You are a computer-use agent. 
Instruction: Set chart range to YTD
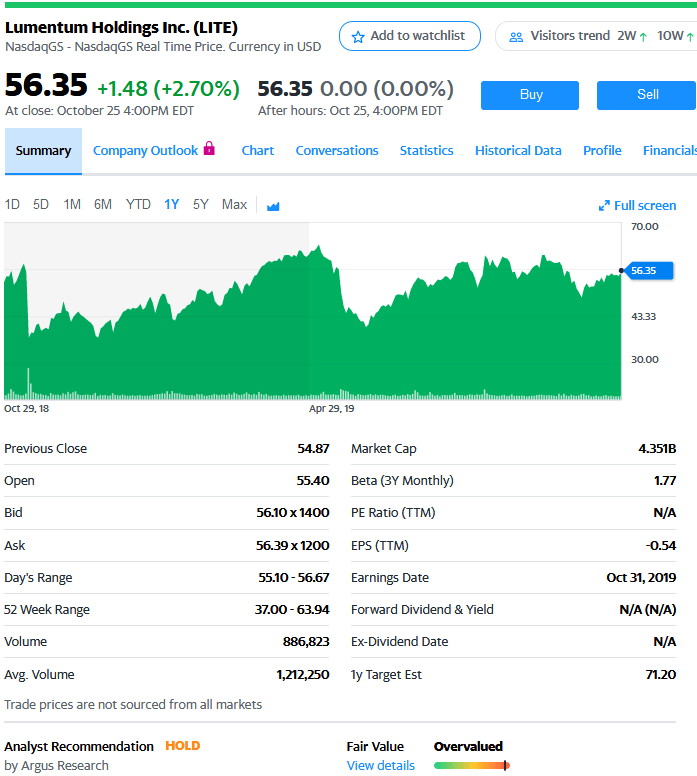(x=138, y=204)
